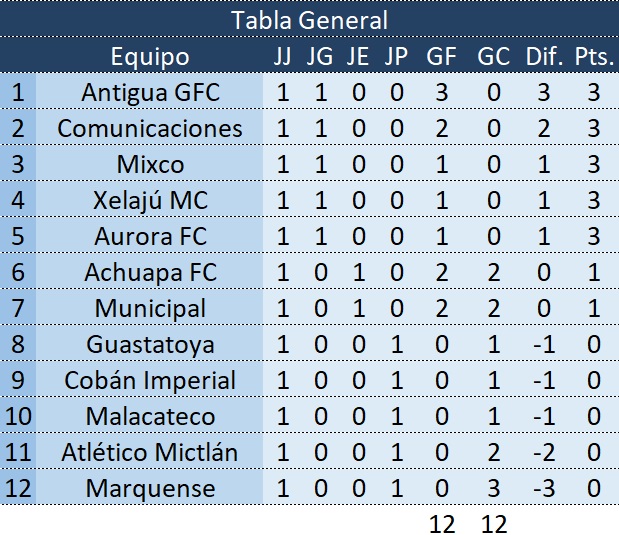This screenshot has width=619, height=535.
Task: Select the Comunicaciones team cell
Action: [x=150, y=129]
